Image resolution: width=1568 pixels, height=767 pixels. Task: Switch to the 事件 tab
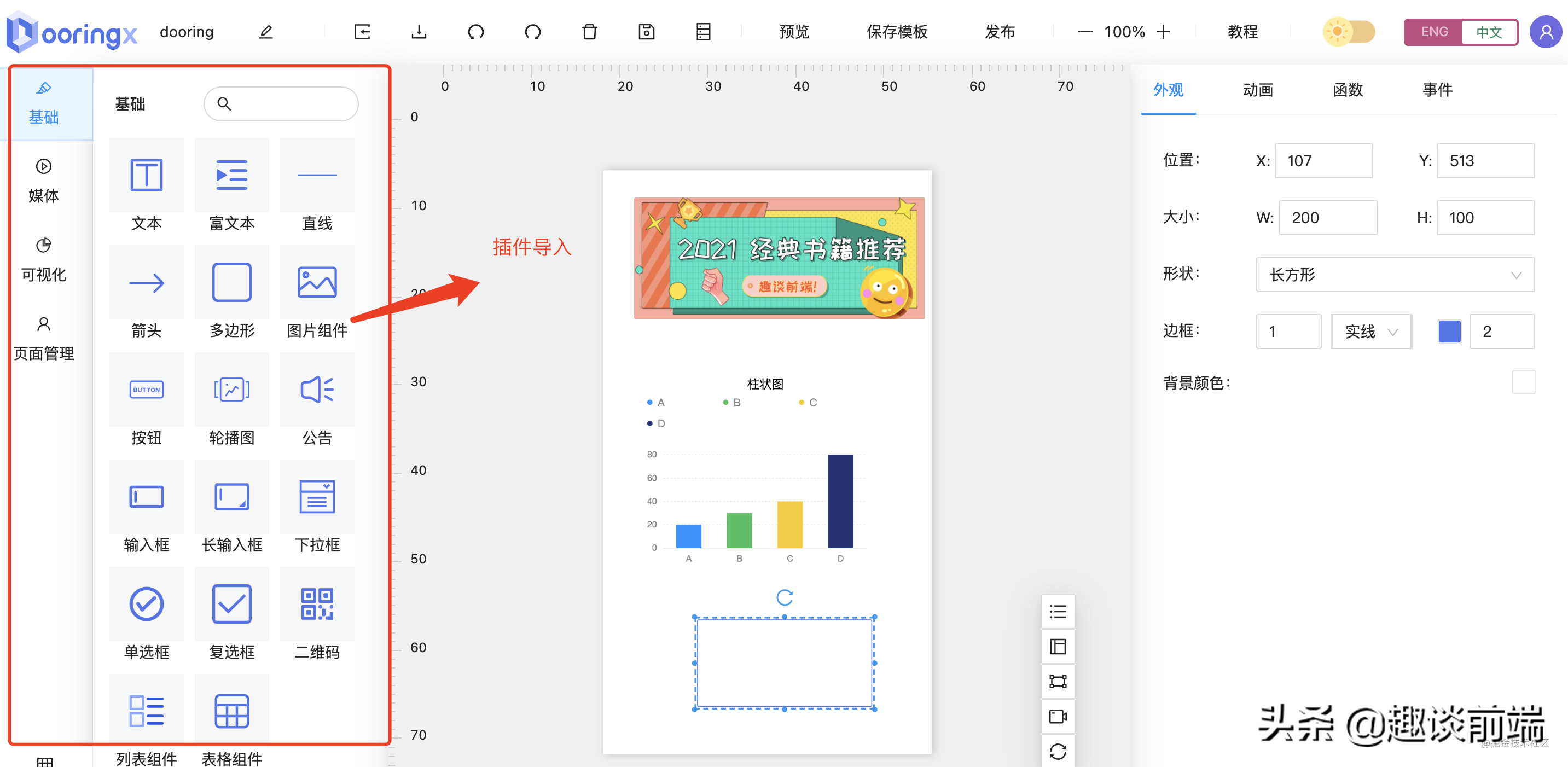pyautogui.click(x=1437, y=90)
